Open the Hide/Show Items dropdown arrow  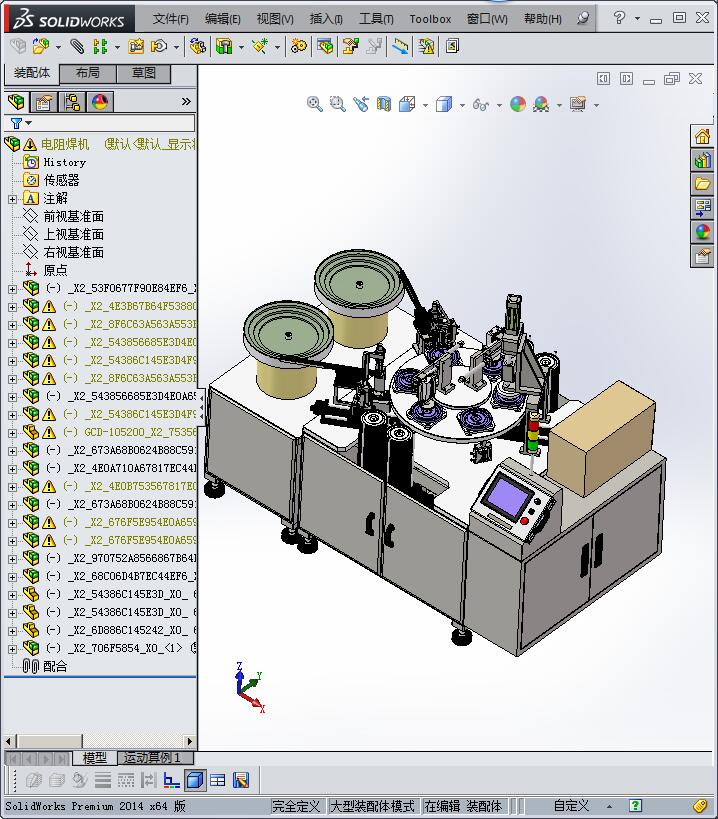[x=499, y=105]
